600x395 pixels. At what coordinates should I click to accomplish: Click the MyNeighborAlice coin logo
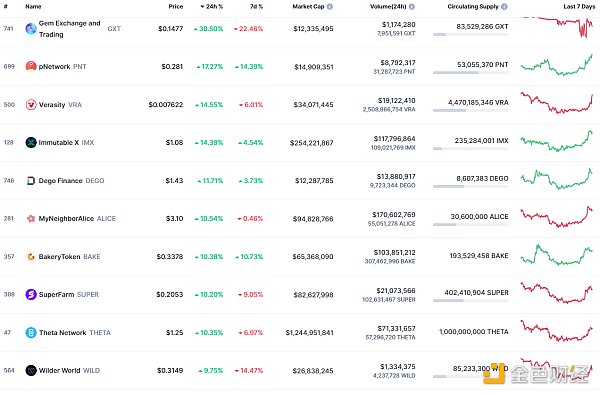(31, 219)
